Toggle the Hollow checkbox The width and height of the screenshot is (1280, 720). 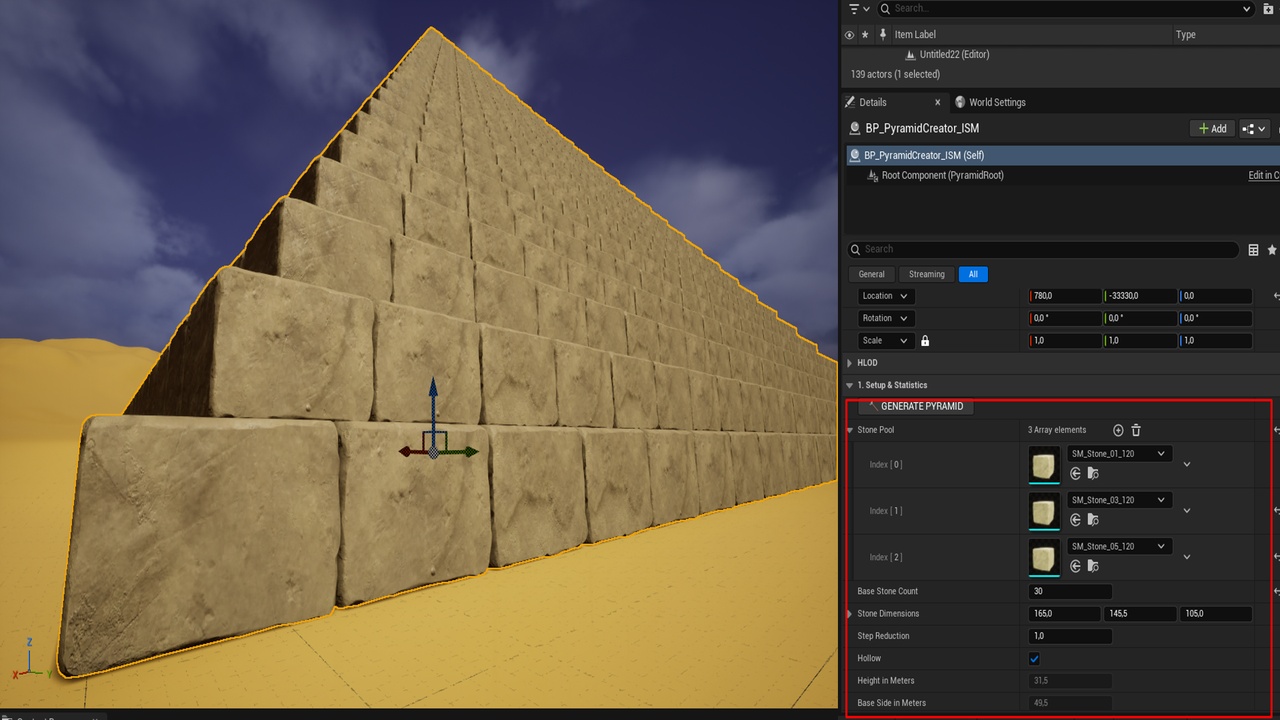click(x=1034, y=659)
